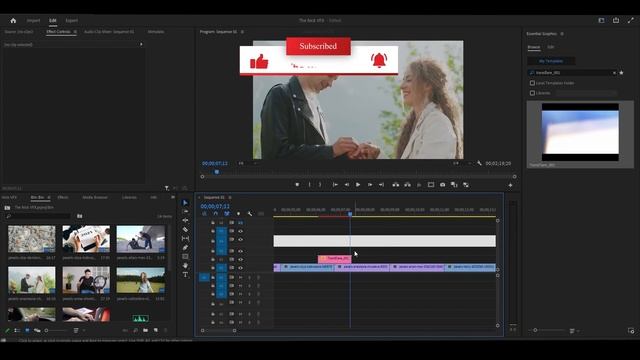The width and height of the screenshot is (640, 360).
Task: Clear the Essential Graphics search text
Action: 614,73
